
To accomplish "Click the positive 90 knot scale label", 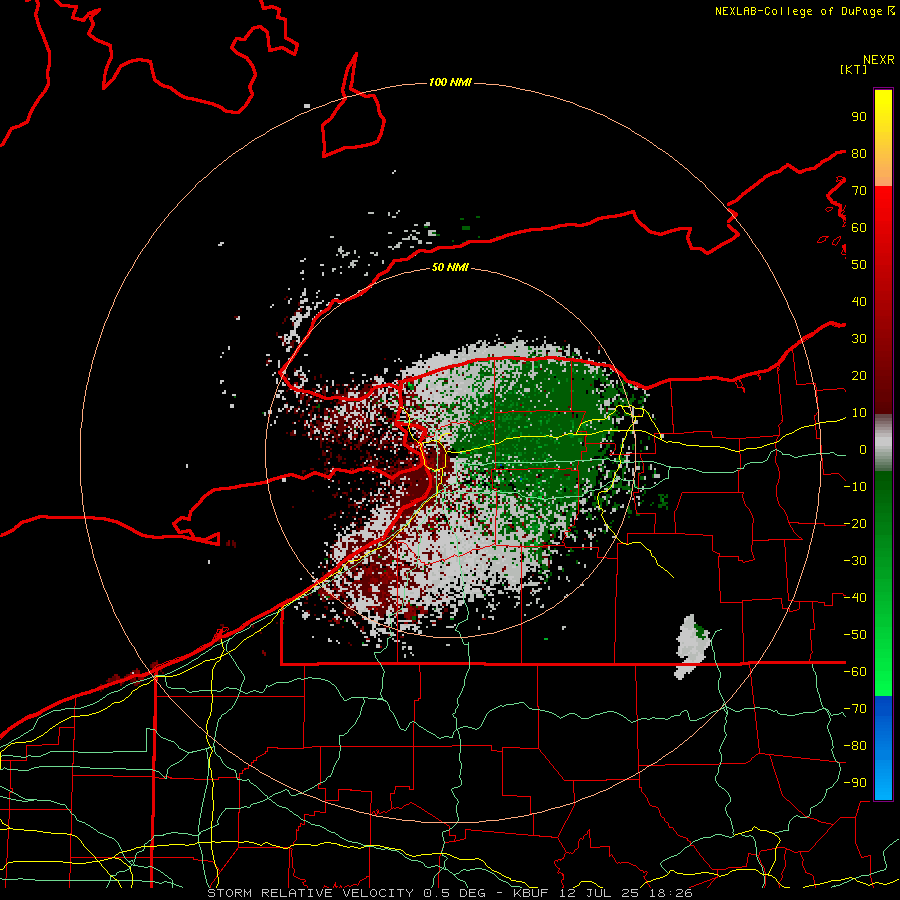I will click(x=859, y=117).
